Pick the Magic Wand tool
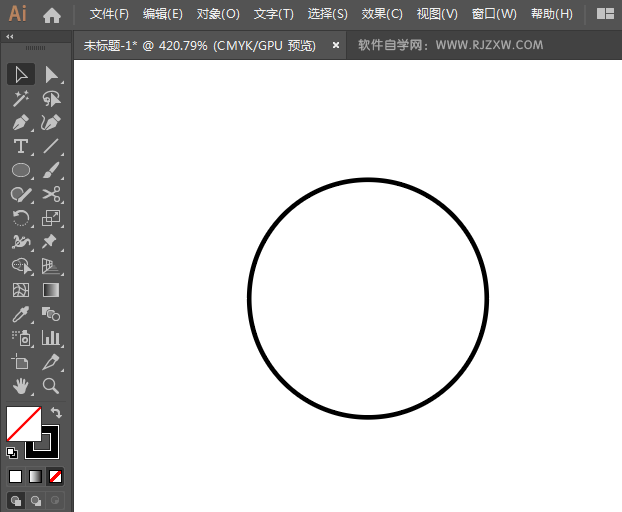Image resolution: width=622 pixels, height=512 pixels. (21, 98)
